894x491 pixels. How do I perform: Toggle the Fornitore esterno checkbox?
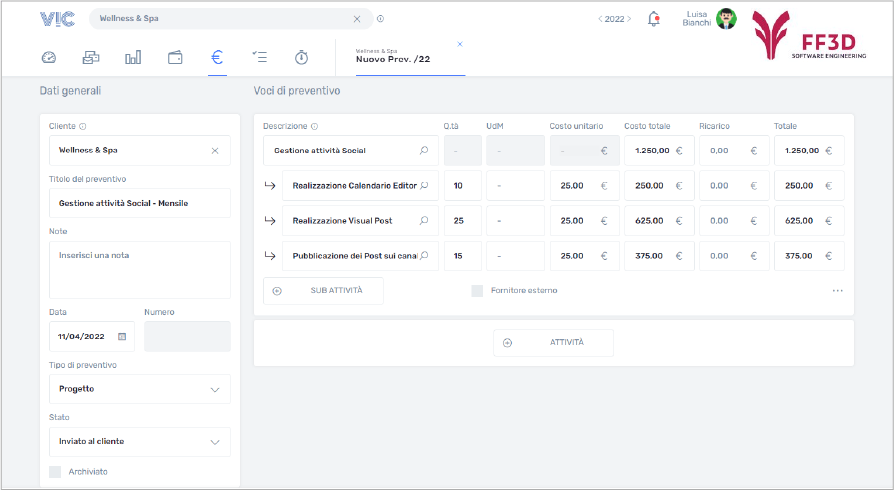(x=477, y=291)
